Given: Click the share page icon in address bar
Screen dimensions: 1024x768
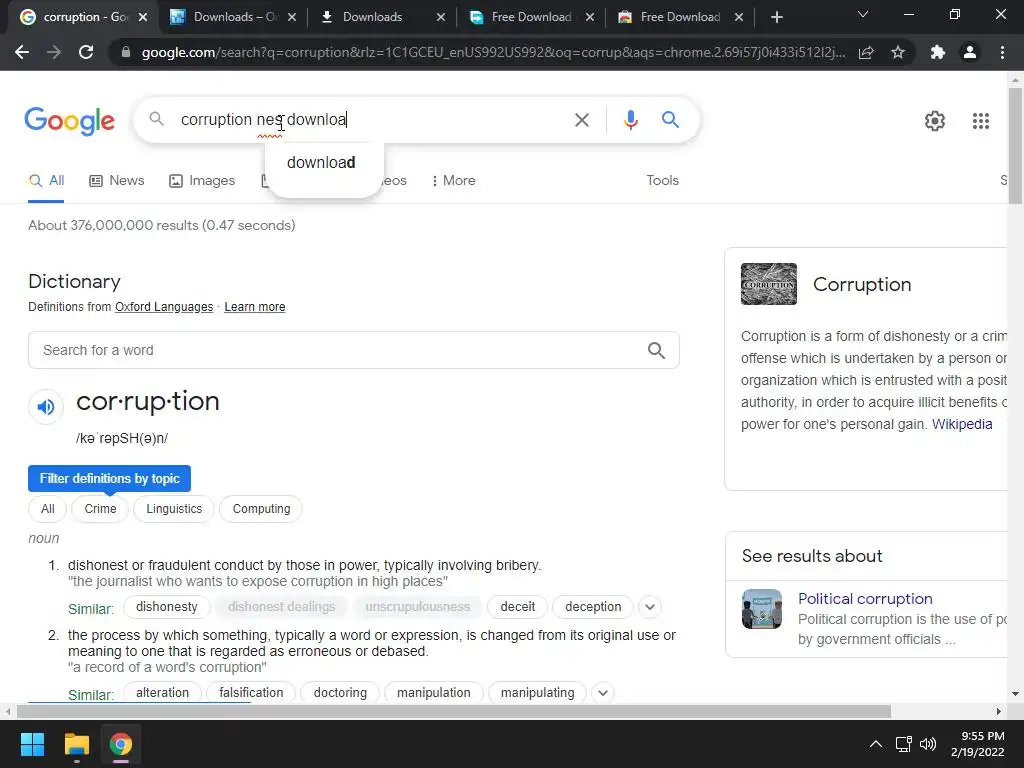Looking at the screenshot, I should pos(866,52).
